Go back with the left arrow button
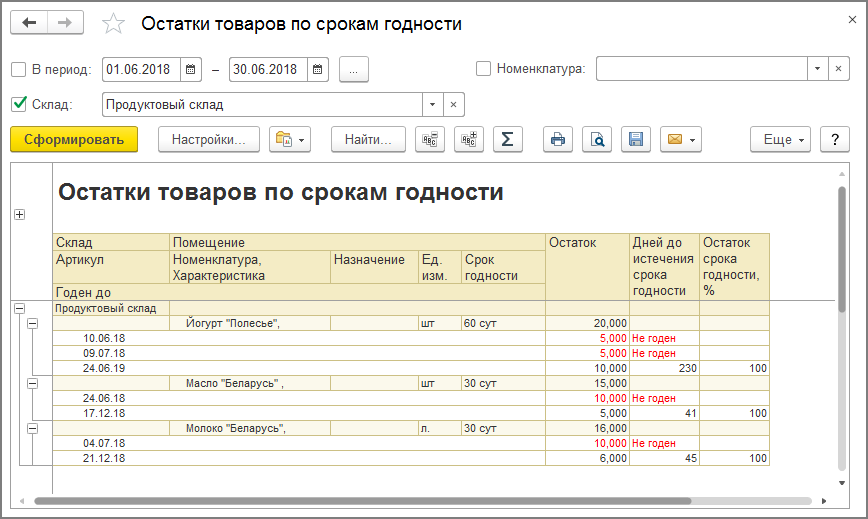The image size is (868, 519). [x=29, y=23]
